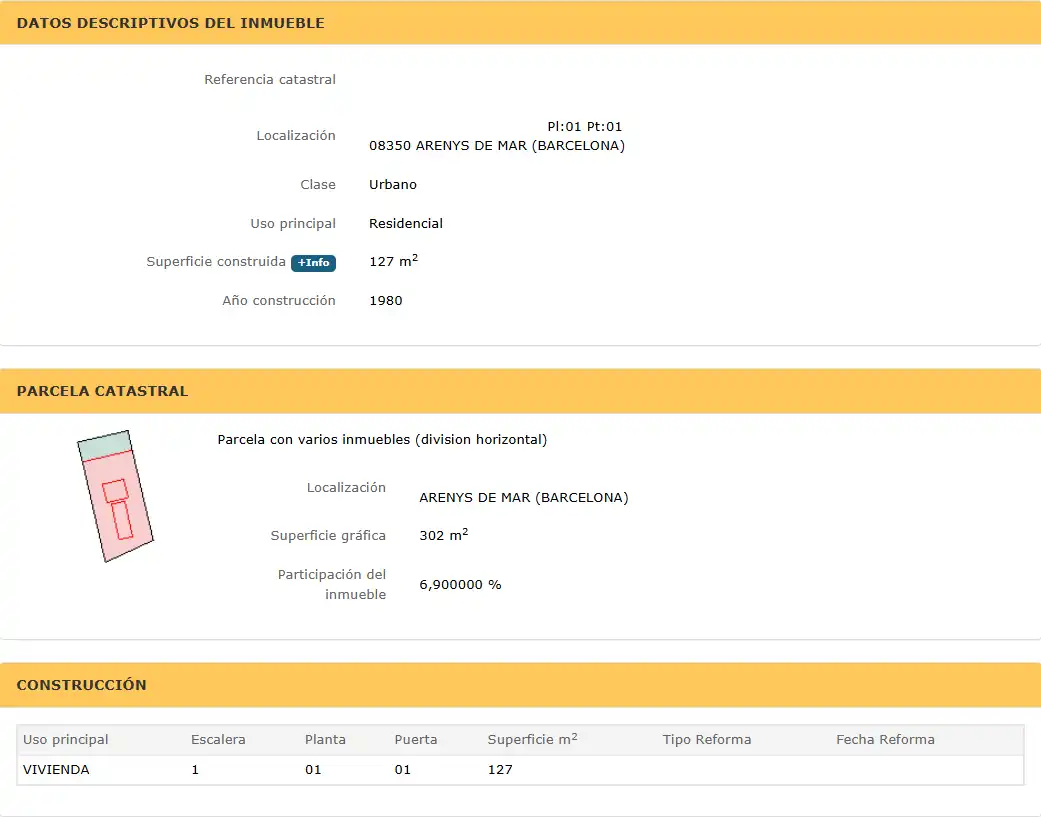Select the "Año construcción" label
The height and width of the screenshot is (817, 1041).
pos(279,301)
